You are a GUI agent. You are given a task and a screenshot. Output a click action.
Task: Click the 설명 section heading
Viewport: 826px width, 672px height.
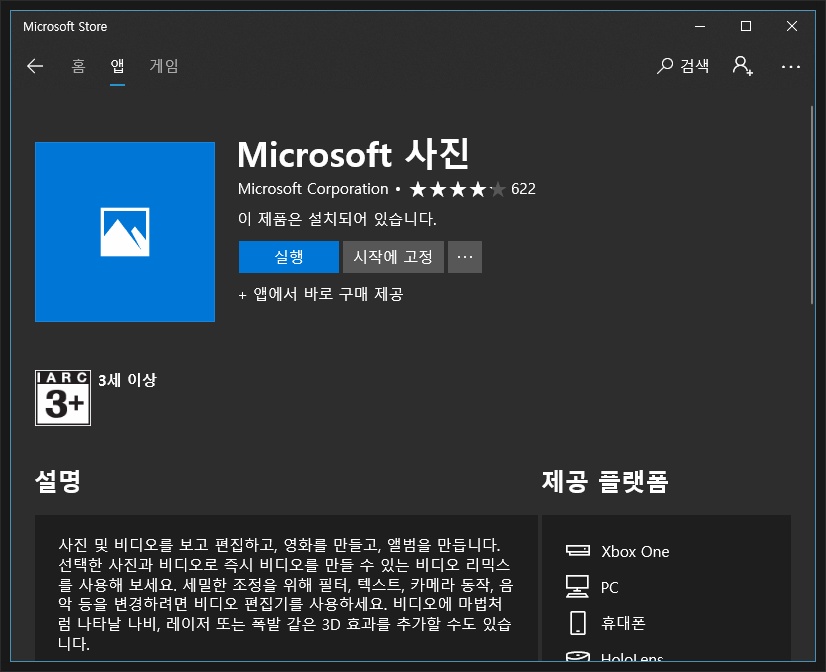pyautogui.click(x=58, y=481)
